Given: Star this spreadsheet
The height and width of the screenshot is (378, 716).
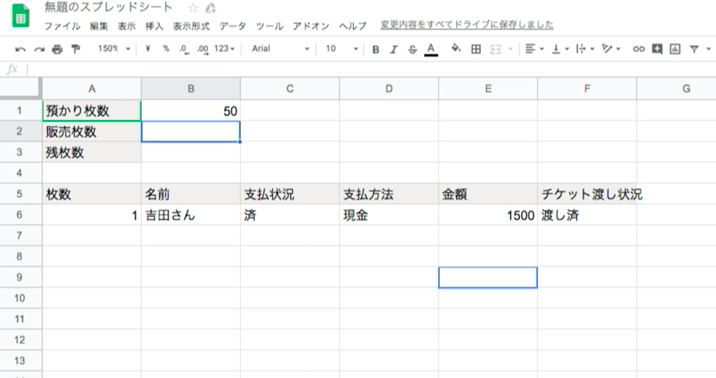Looking at the screenshot, I should [193, 8].
